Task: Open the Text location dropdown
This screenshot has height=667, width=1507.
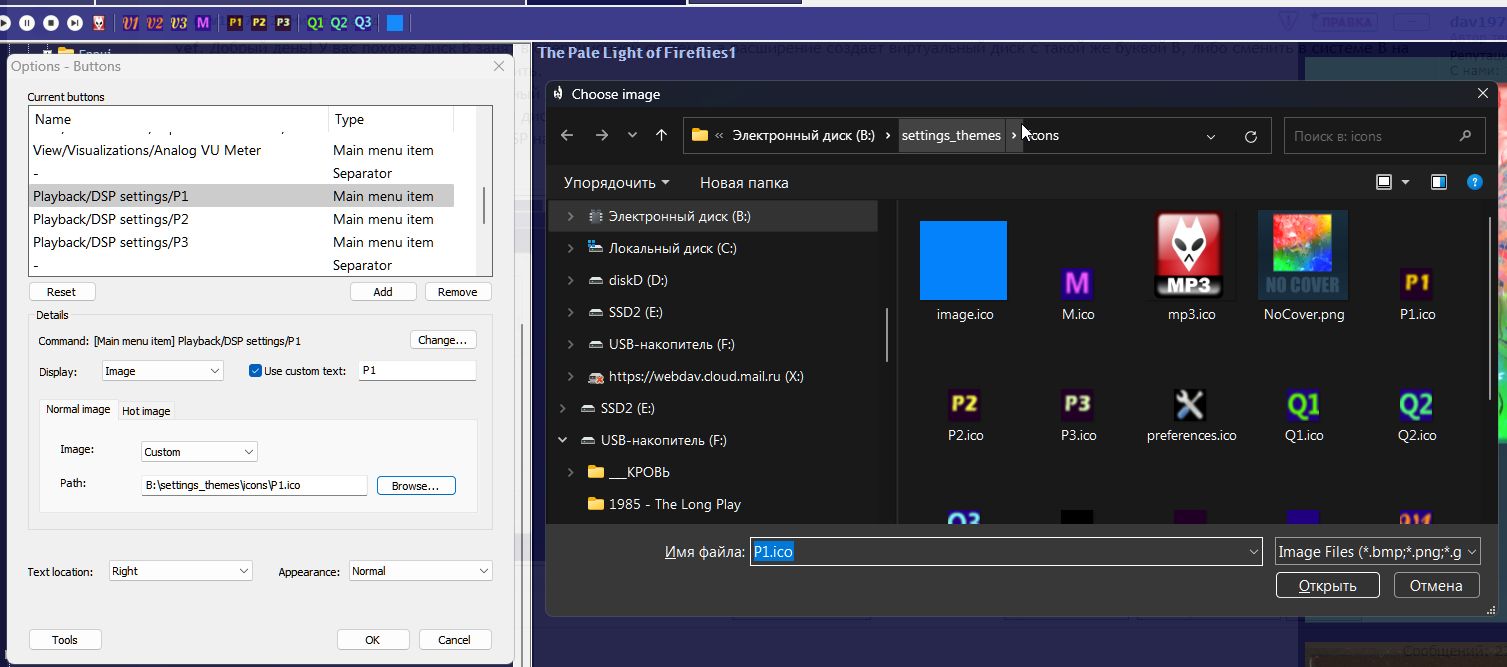Action: click(180, 571)
